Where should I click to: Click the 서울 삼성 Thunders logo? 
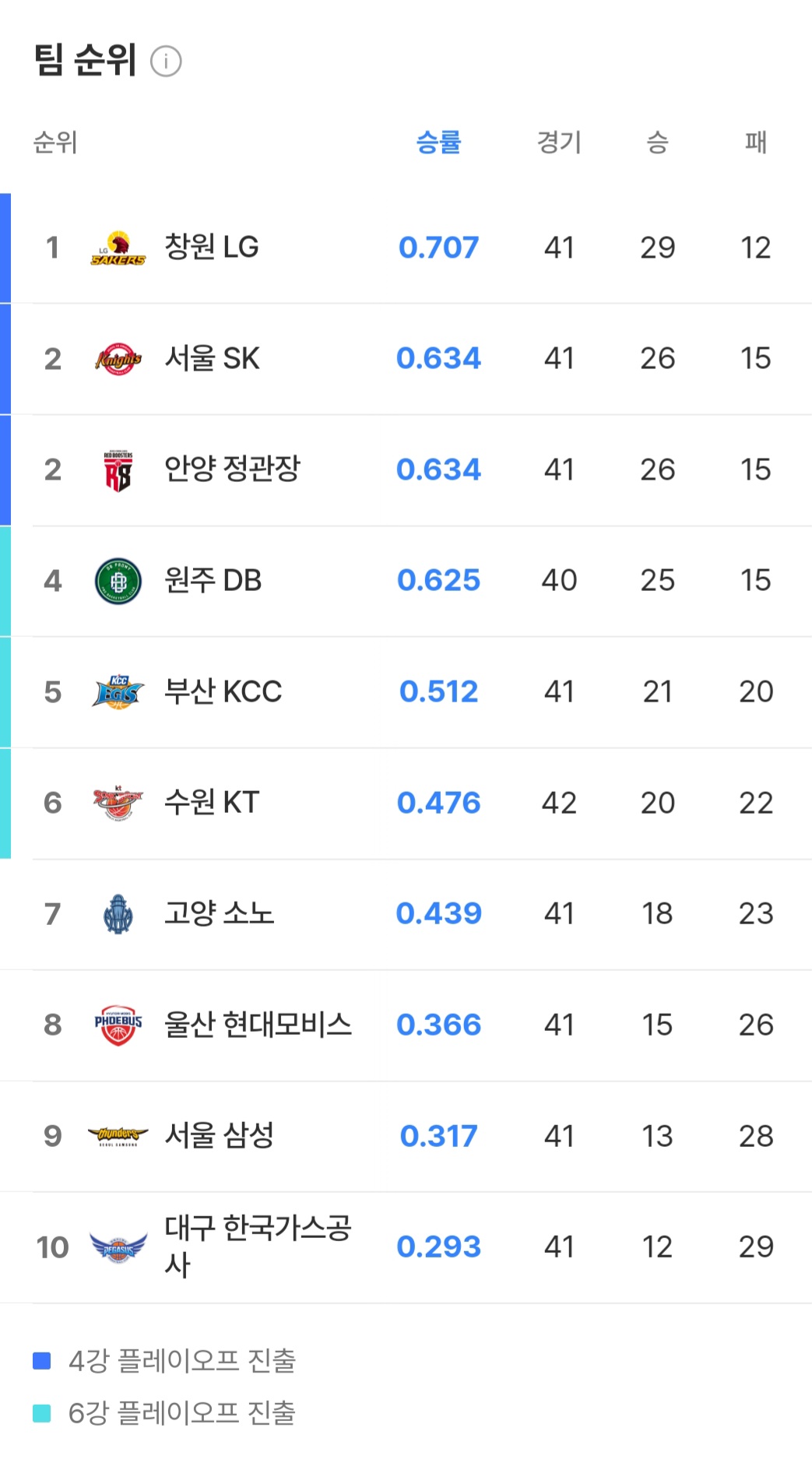118,1136
